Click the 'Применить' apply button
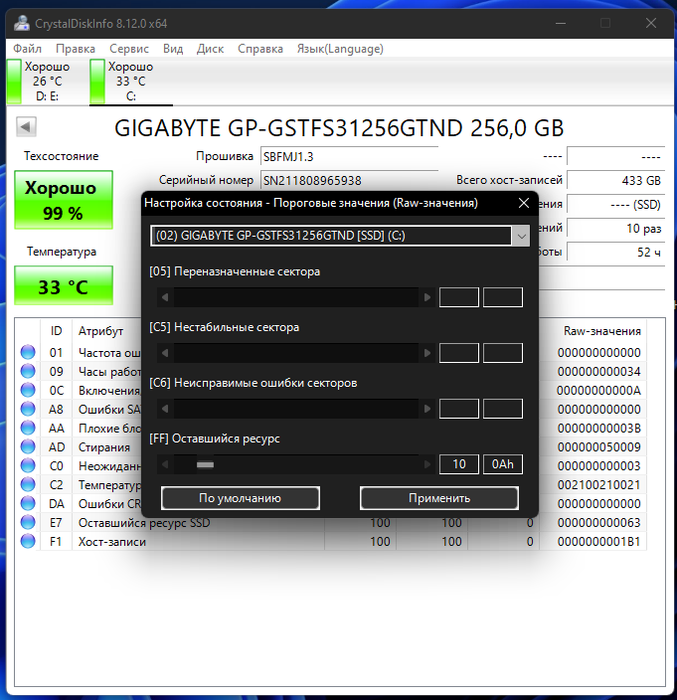 point(439,498)
